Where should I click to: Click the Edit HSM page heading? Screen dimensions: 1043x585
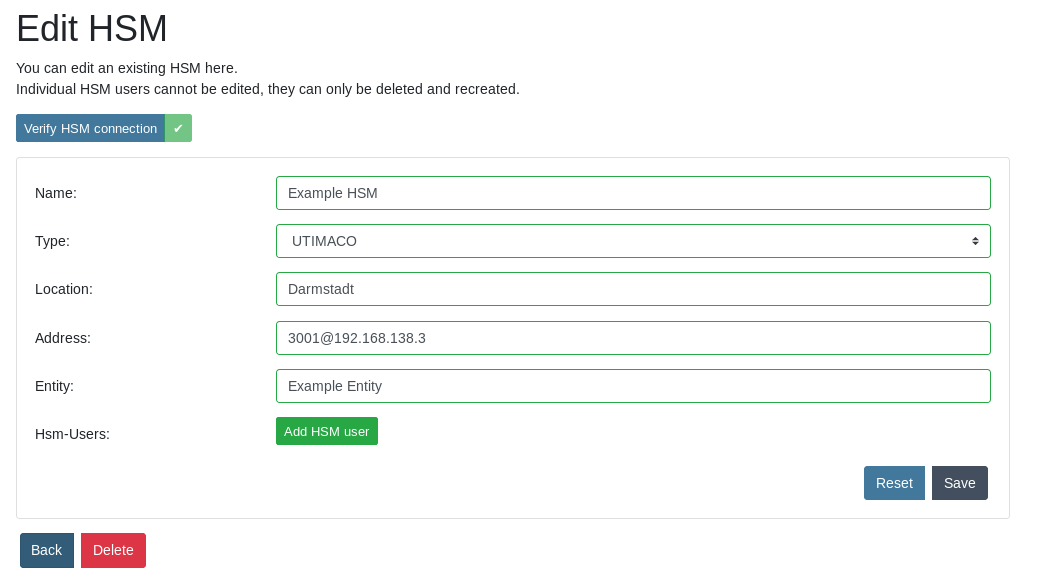(92, 29)
